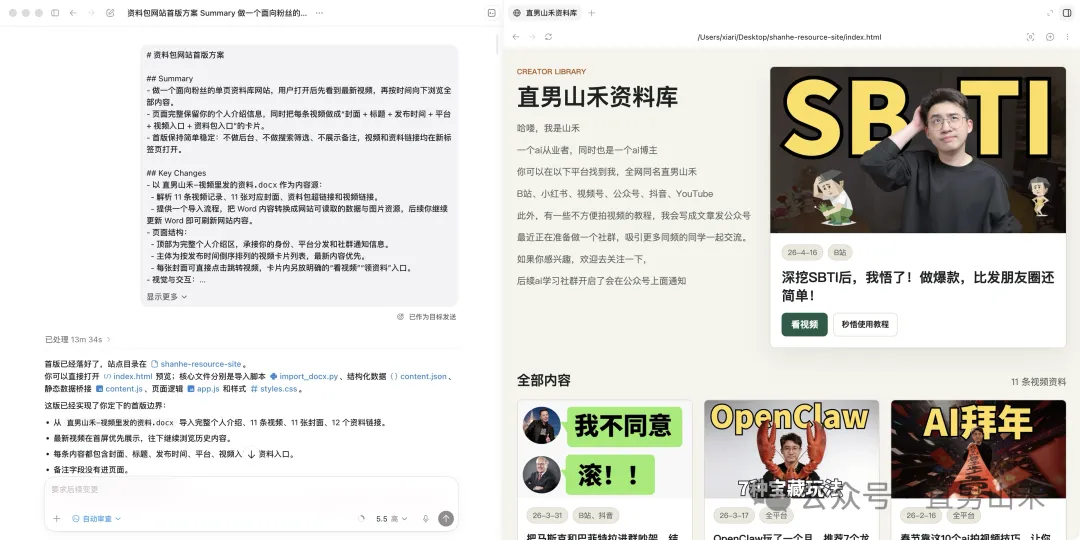Click the green 看视频 button

804,324
